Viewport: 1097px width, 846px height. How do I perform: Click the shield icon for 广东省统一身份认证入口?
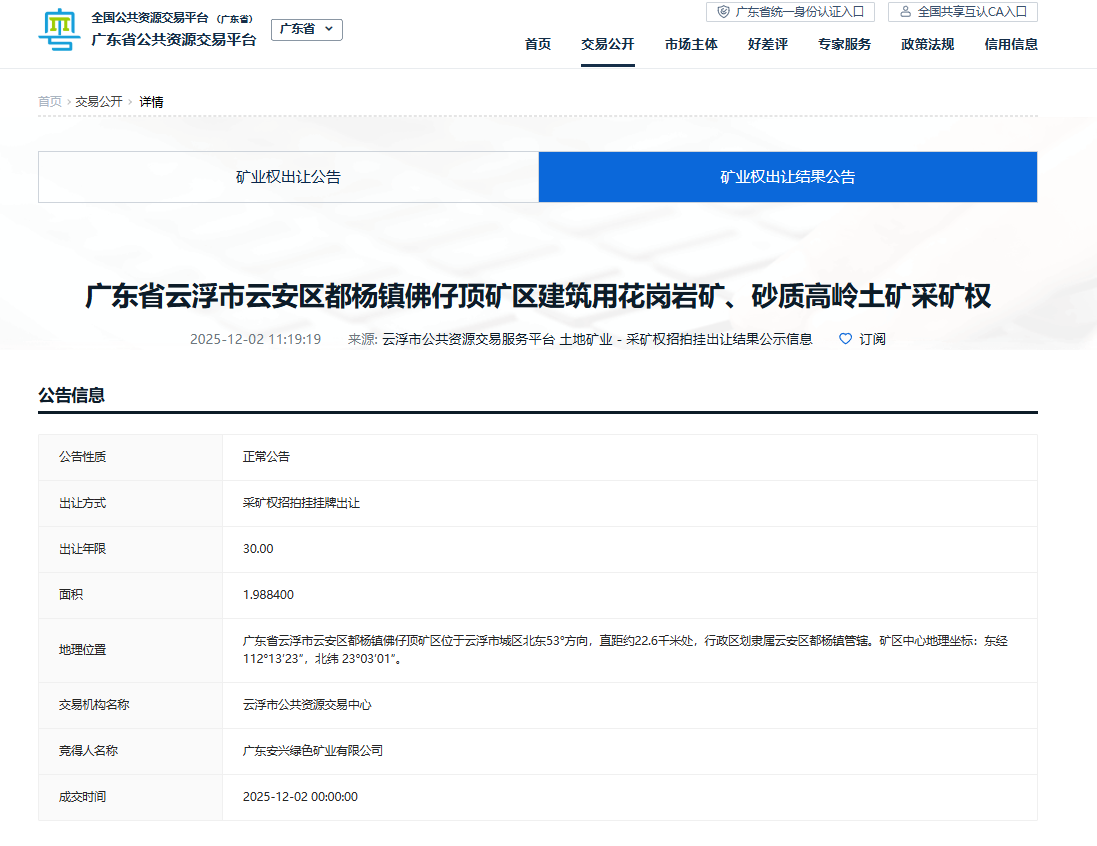pyautogui.click(x=723, y=12)
